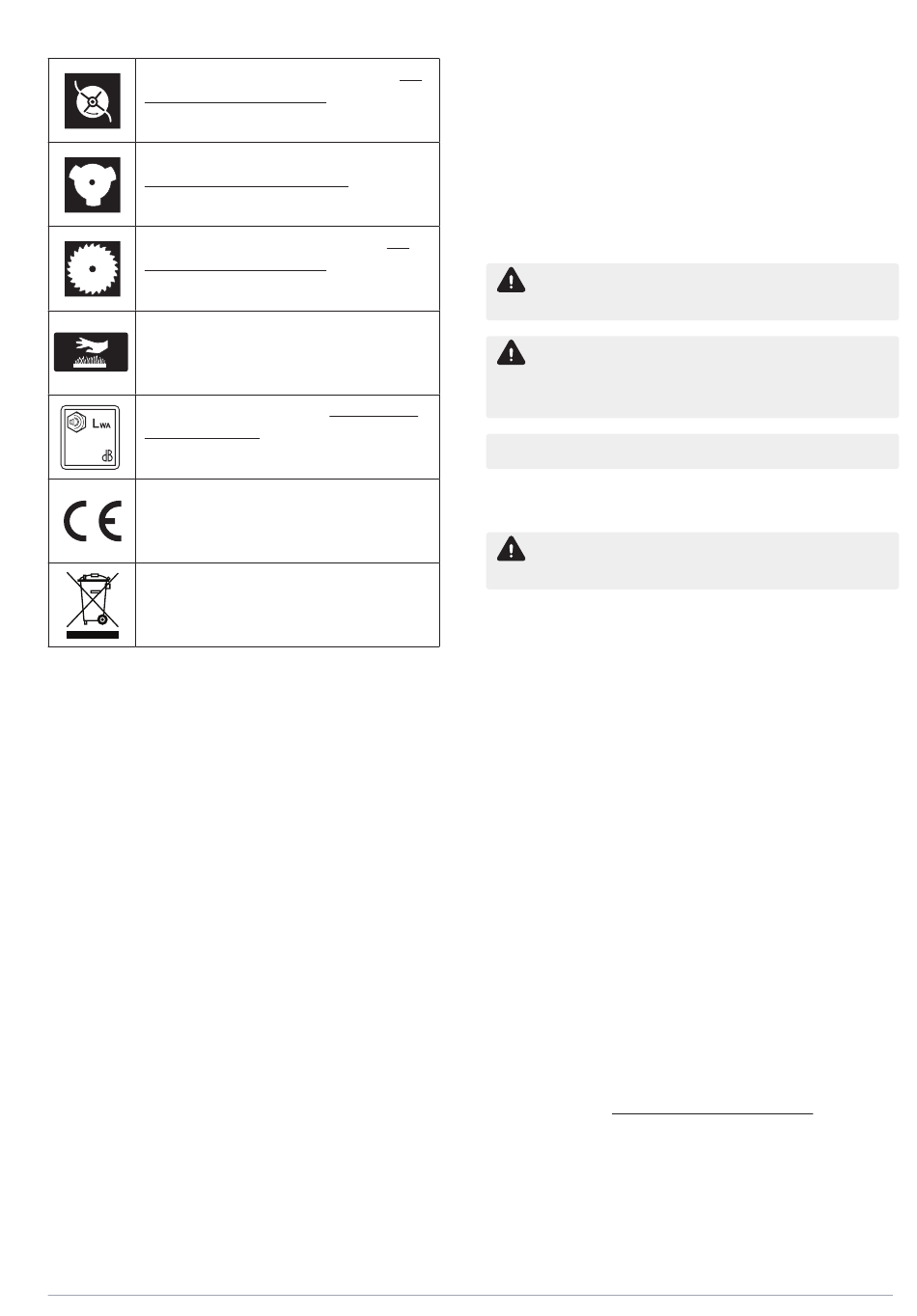Click the black bar under the wheelie bin
The width and height of the screenshot is (917, 1316).
(93, 635)
